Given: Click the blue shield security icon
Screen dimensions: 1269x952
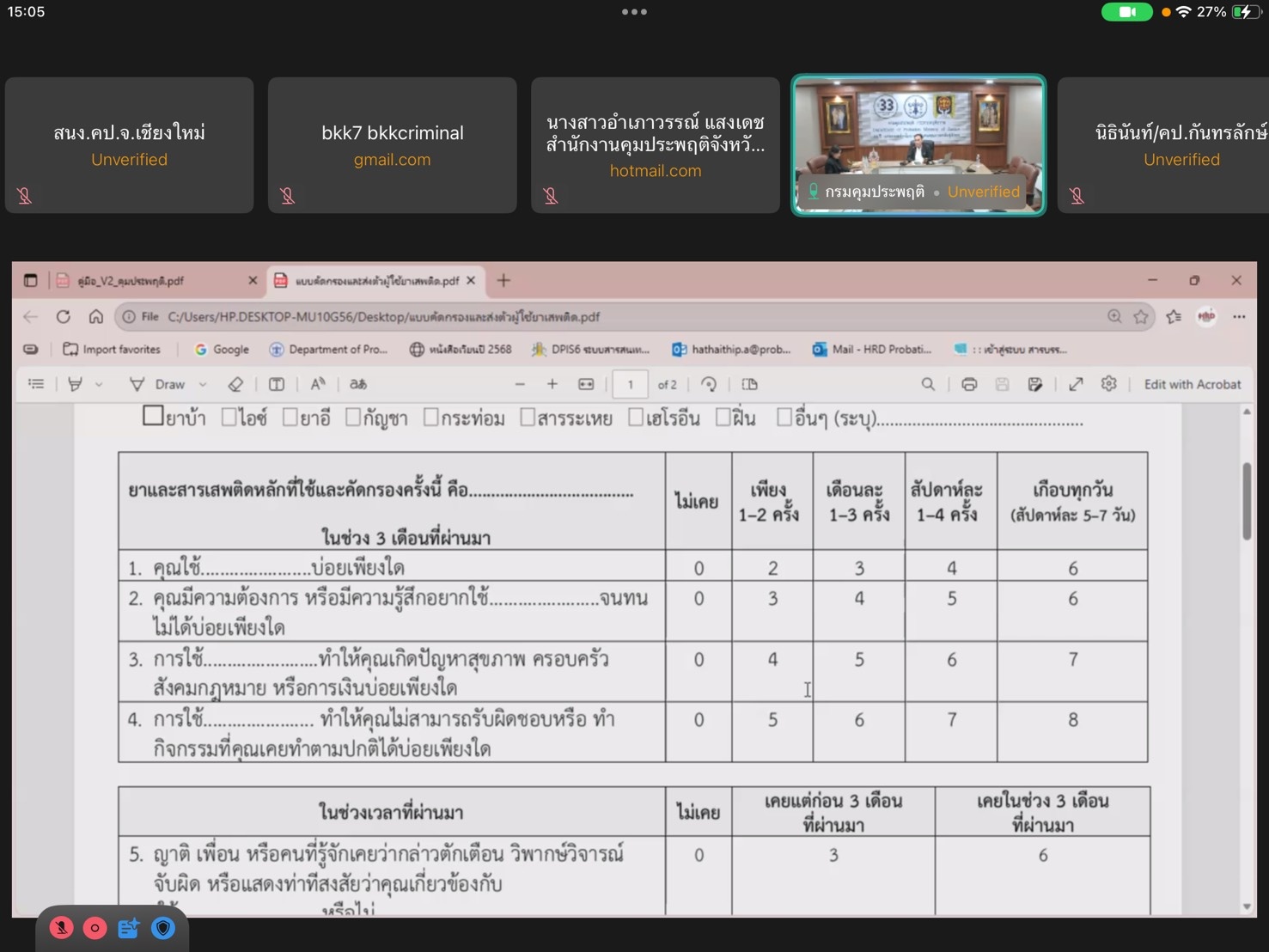Looking at the screenshot, I should coord(163,928).
